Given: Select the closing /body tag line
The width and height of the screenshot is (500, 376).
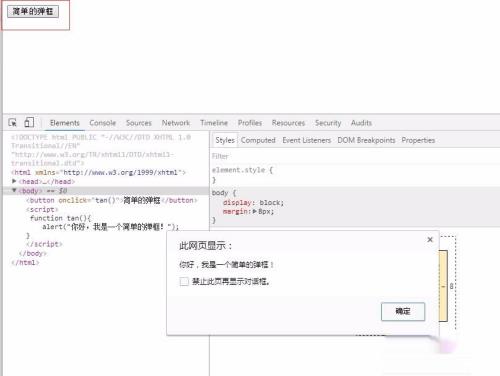Looking at the screenshot, I should tap(33, 253).
